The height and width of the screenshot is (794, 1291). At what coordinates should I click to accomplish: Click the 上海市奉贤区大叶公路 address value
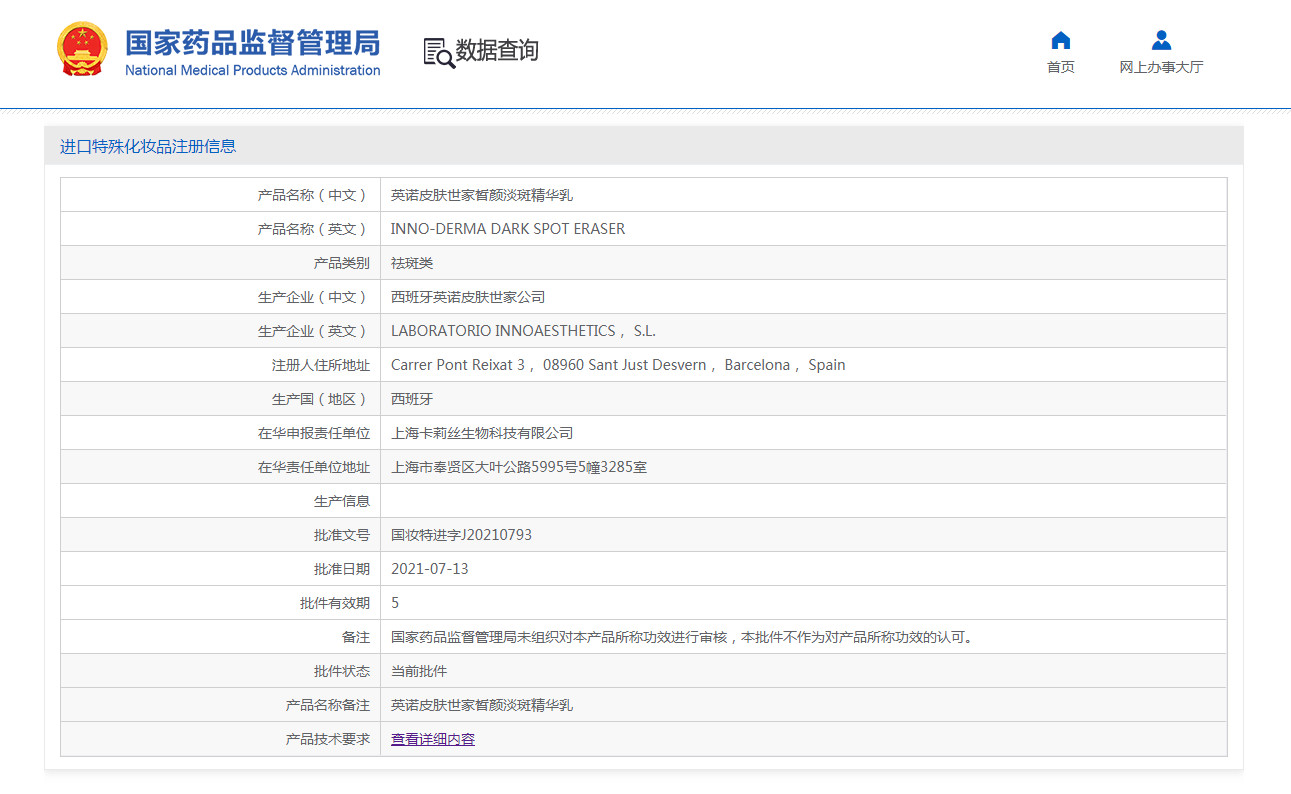coord(519,467)
